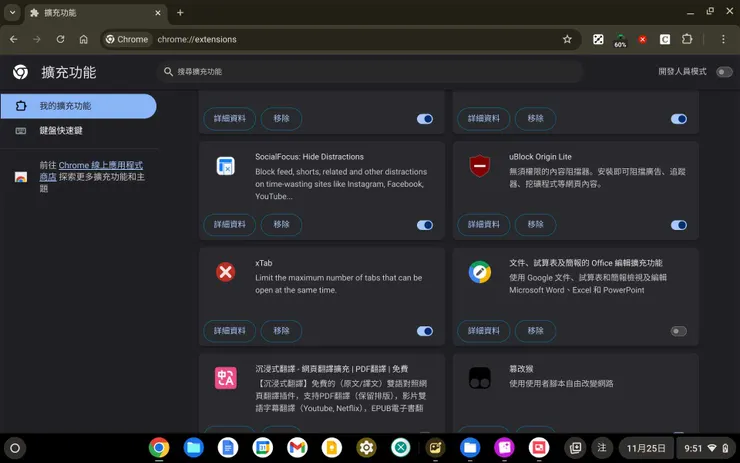
Task: Turn off the xTab extension toggle
Action: point(425,331)
